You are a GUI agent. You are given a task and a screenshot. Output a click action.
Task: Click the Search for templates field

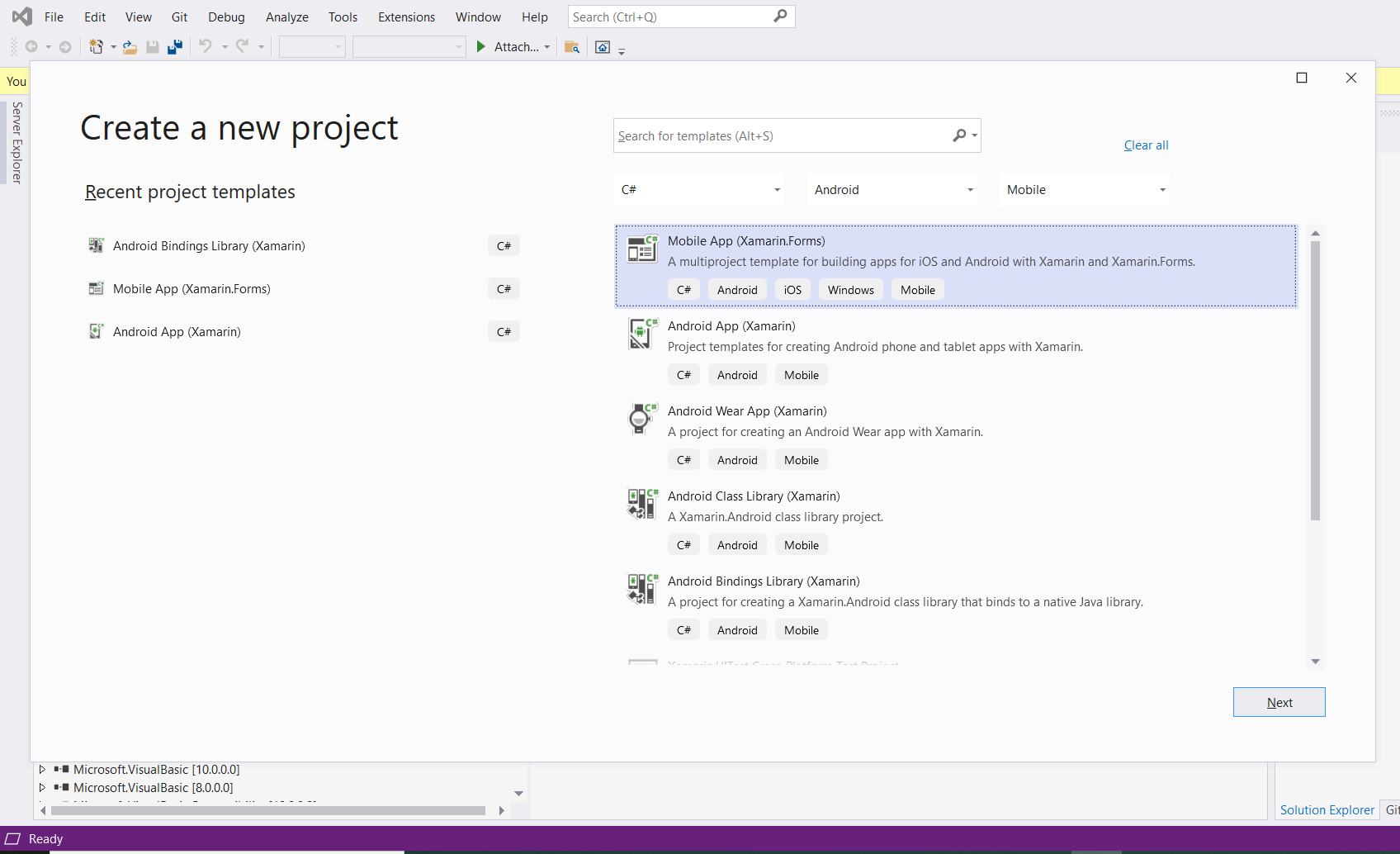(x=782, y=135)
